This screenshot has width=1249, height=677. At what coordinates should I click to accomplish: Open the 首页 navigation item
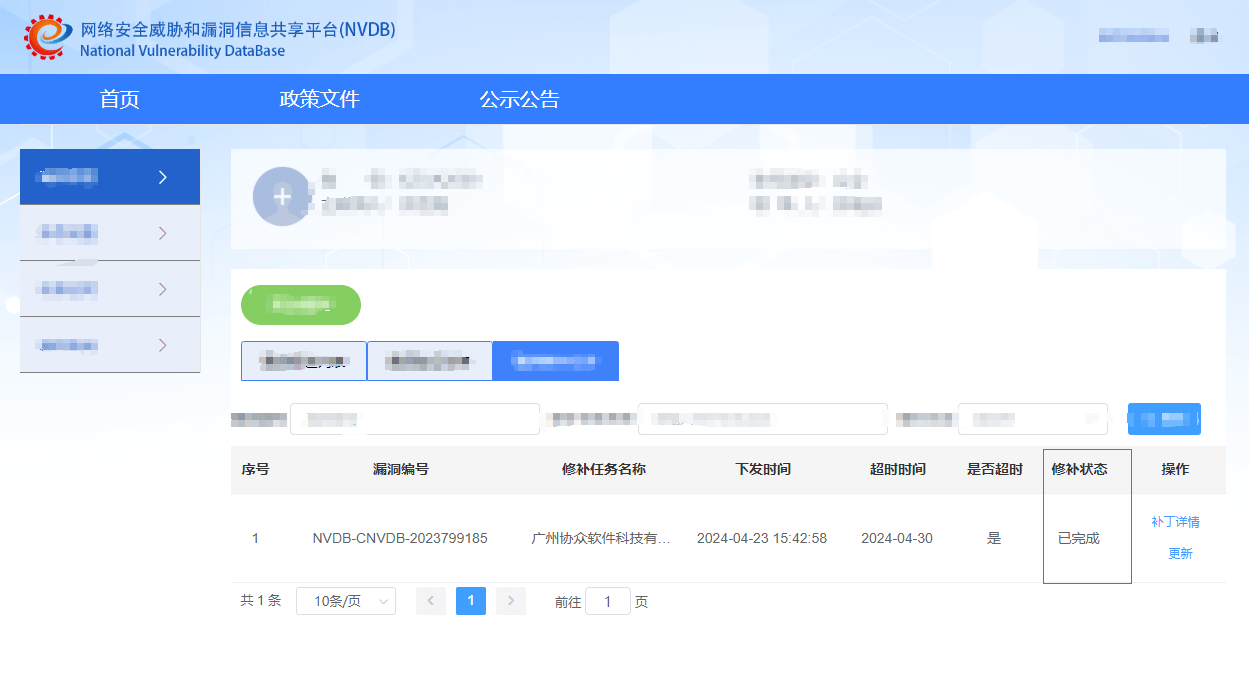[119, 99]
